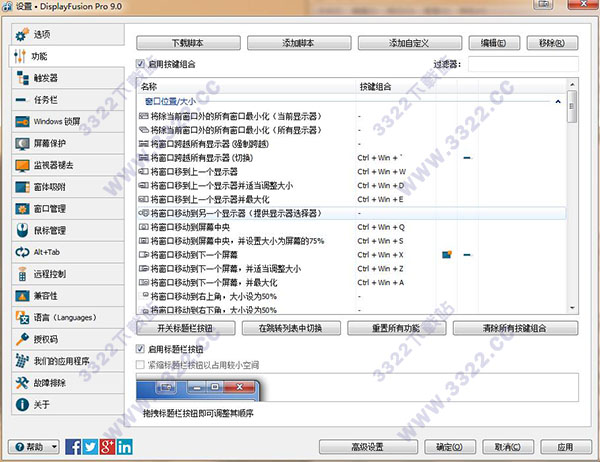Toggle the 启用按键组合 checkbox
Image resolution: width=600 pixels, height=462 pixels.
pos(140,64)
